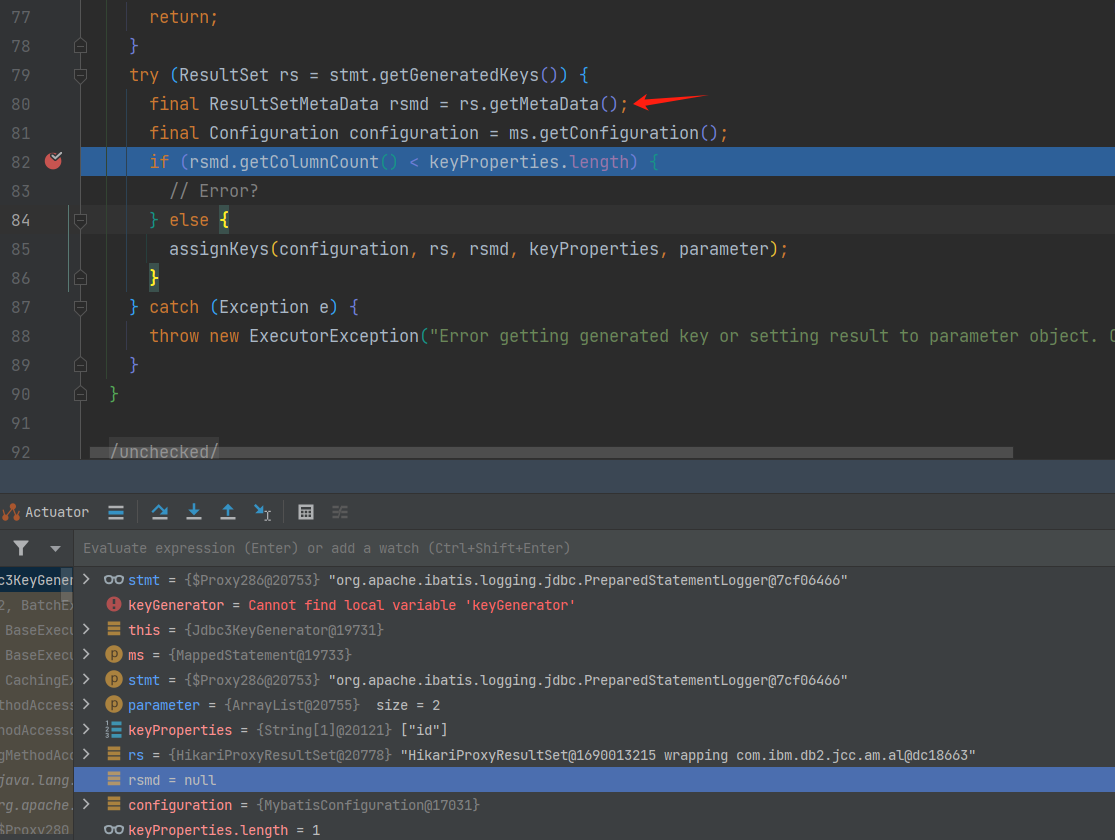The image size is (1115, 840).
Task: Click the Step Over debugger icon
Action: [159, 512]
